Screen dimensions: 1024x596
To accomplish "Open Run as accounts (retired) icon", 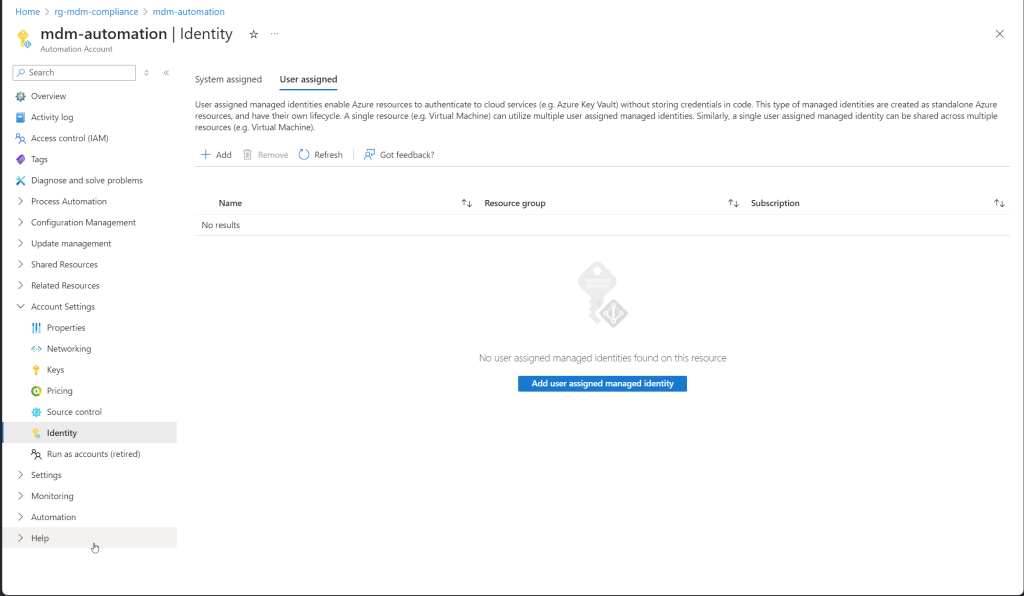I will [36, 454].
